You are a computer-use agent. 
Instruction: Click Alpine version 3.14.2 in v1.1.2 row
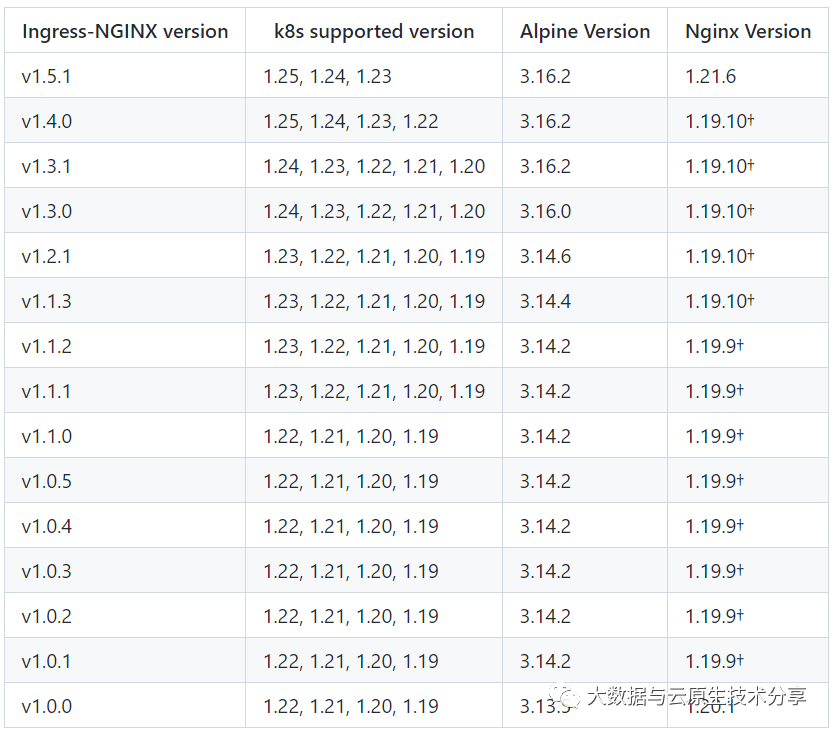(x=585, y=345)
